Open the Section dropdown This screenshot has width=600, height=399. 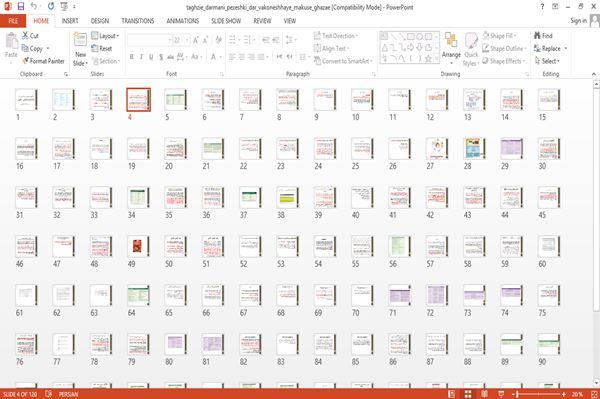click(106, 61)
